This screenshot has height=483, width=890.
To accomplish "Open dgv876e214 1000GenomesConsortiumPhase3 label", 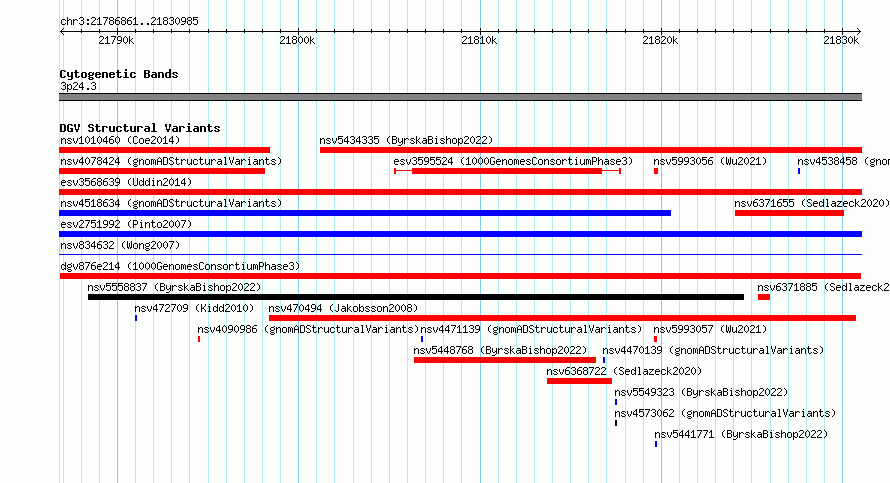I will (180, 266).
